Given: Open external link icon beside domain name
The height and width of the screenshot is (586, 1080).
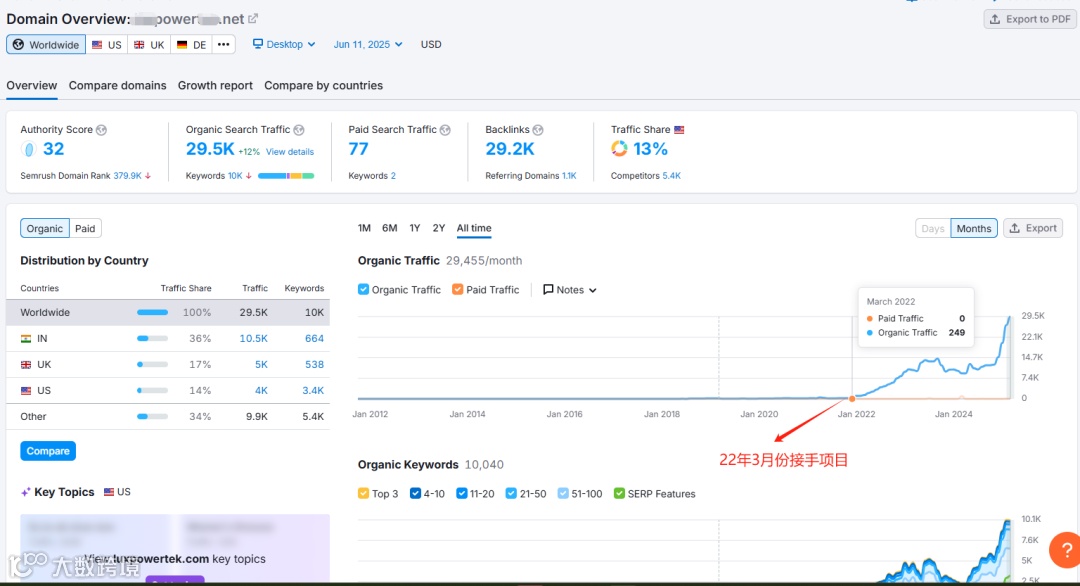Looking at the screenshot, I should 253,19.
